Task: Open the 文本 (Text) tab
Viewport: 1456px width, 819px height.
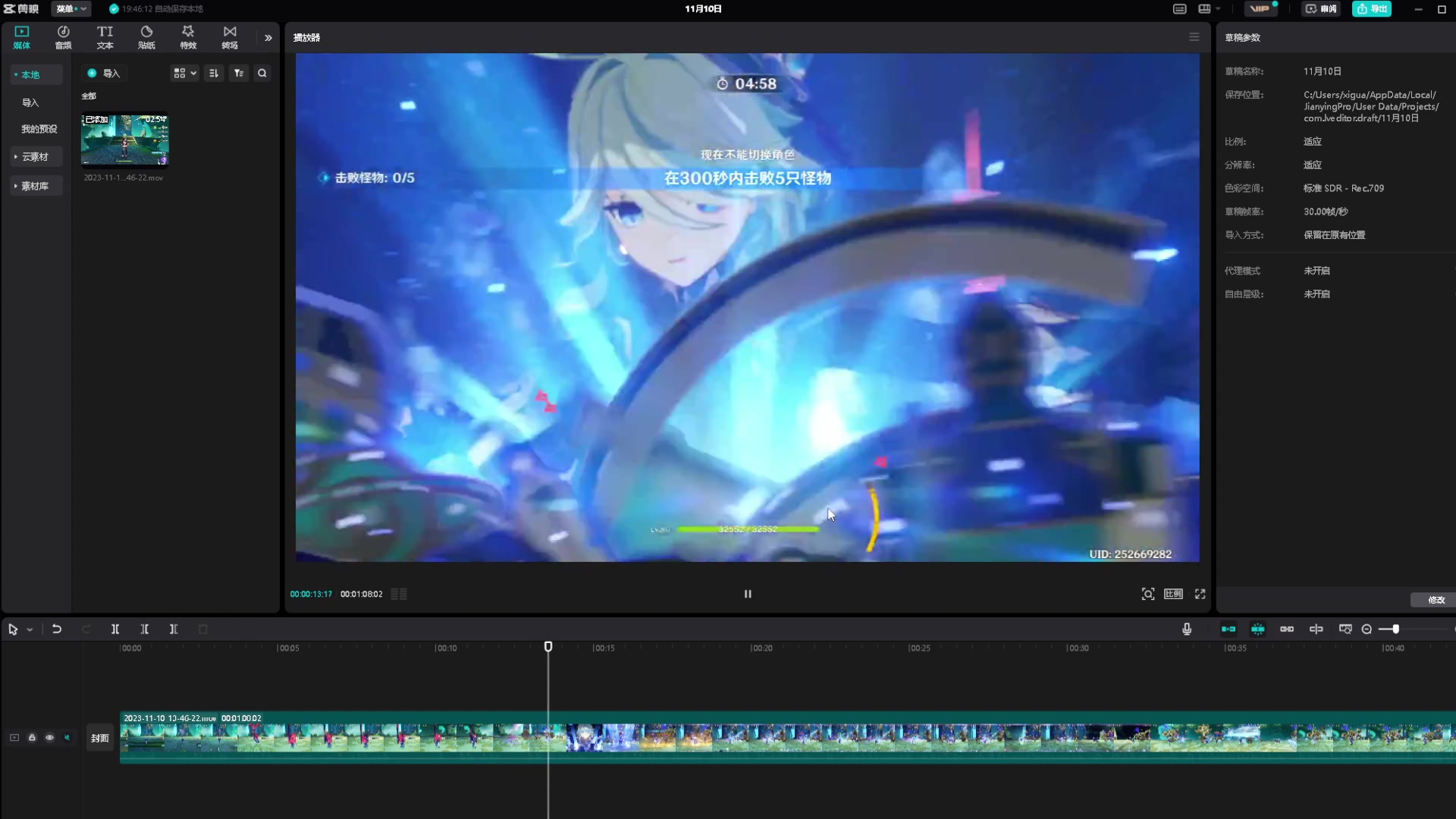Action: 105,37
